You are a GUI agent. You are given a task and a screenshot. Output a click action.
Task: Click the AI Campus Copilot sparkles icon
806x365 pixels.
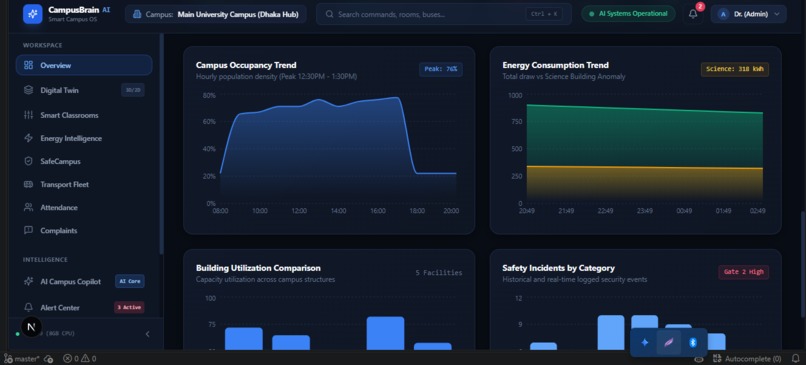pos(29,282)
